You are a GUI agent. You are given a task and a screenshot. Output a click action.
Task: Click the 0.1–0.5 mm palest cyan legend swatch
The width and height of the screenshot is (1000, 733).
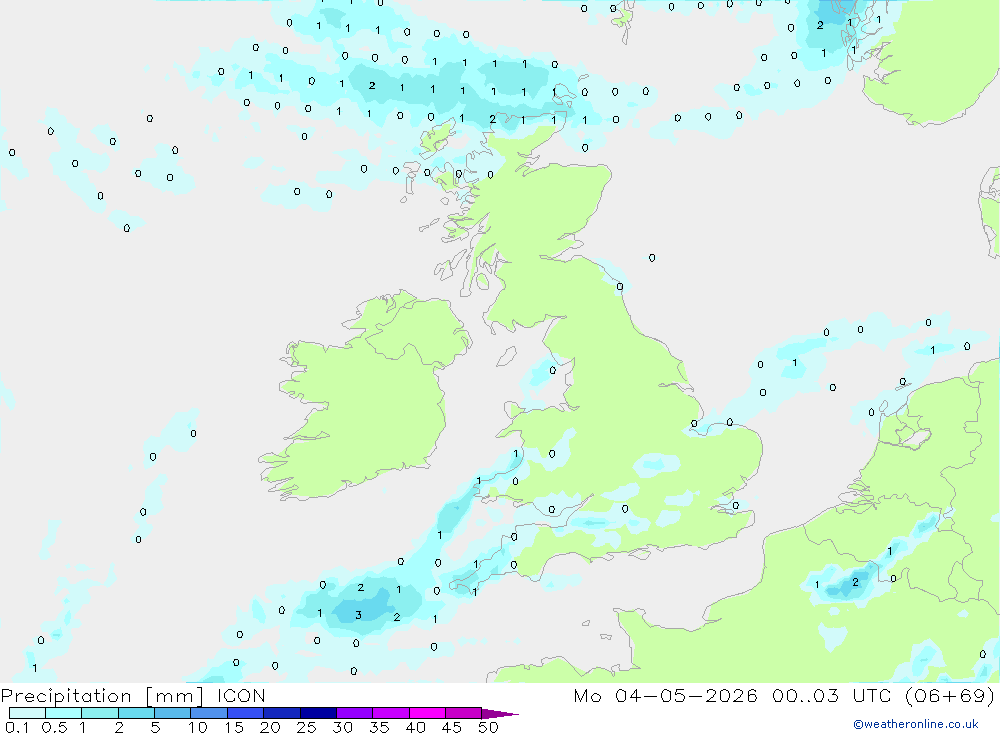pos(27,713)
